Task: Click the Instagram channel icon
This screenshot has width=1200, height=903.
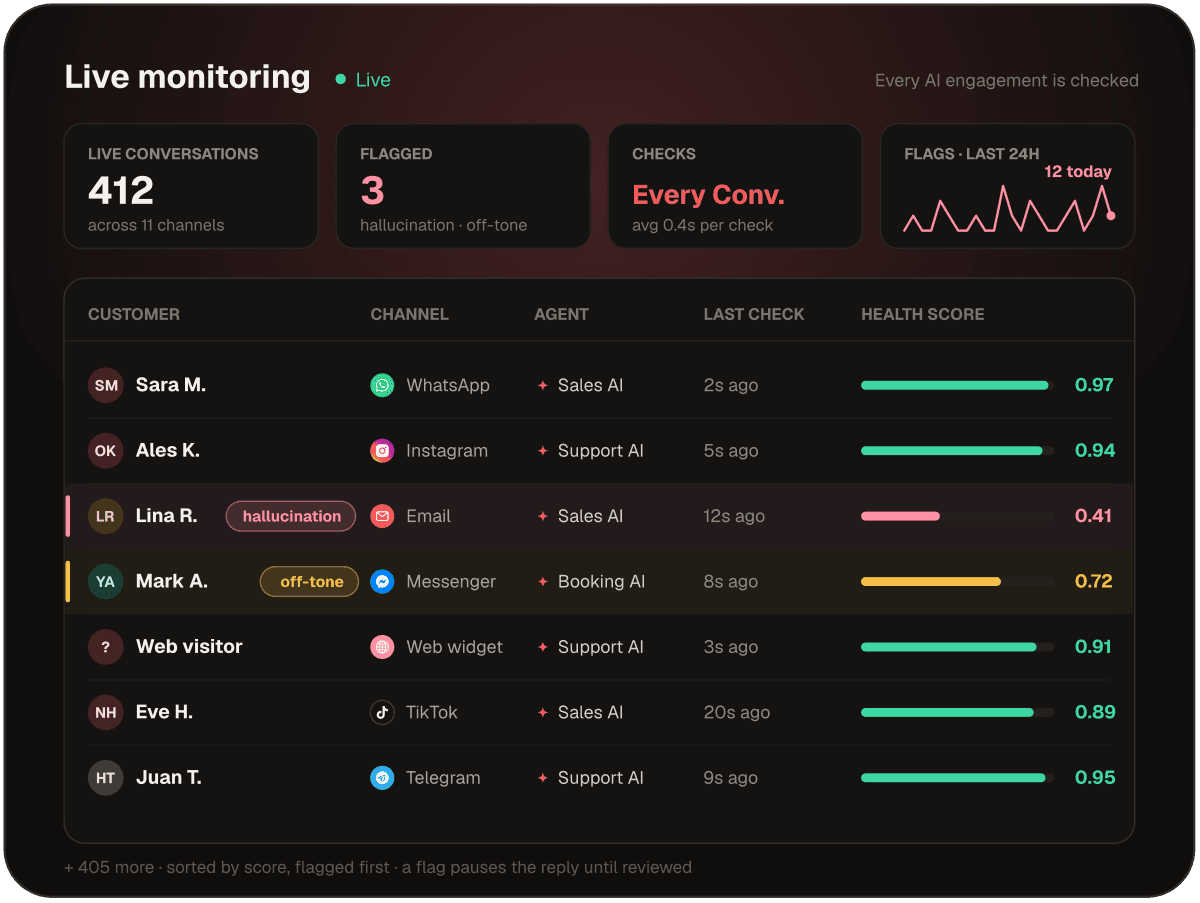Action: [382, 451]
